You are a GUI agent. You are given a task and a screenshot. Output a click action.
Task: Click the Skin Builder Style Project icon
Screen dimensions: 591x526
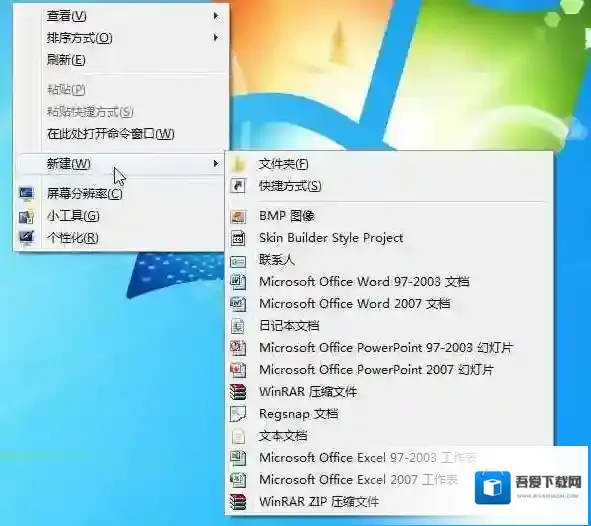238,238
